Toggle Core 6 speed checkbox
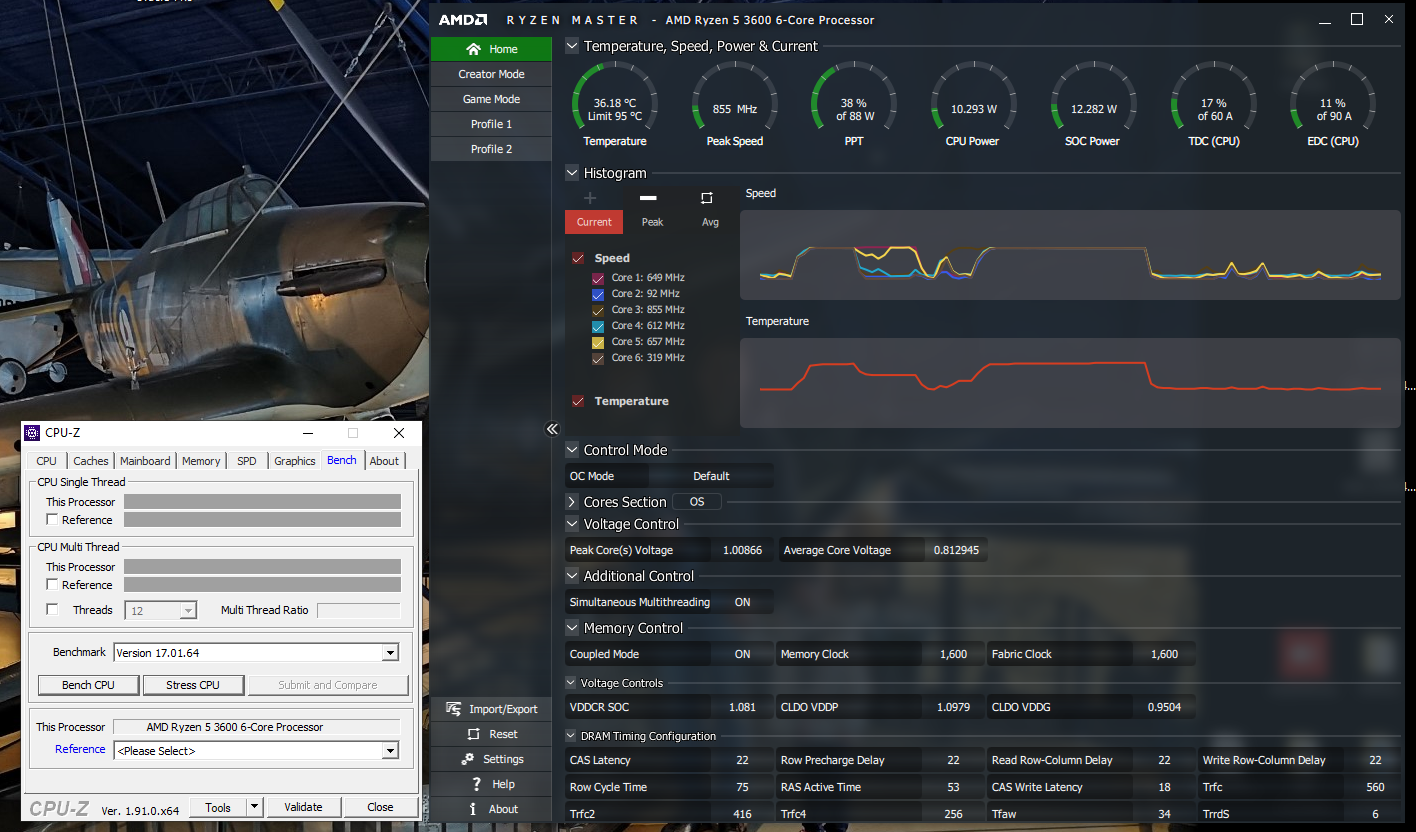Viewport: 1416px width, 832px height. (x=598, y=358)
